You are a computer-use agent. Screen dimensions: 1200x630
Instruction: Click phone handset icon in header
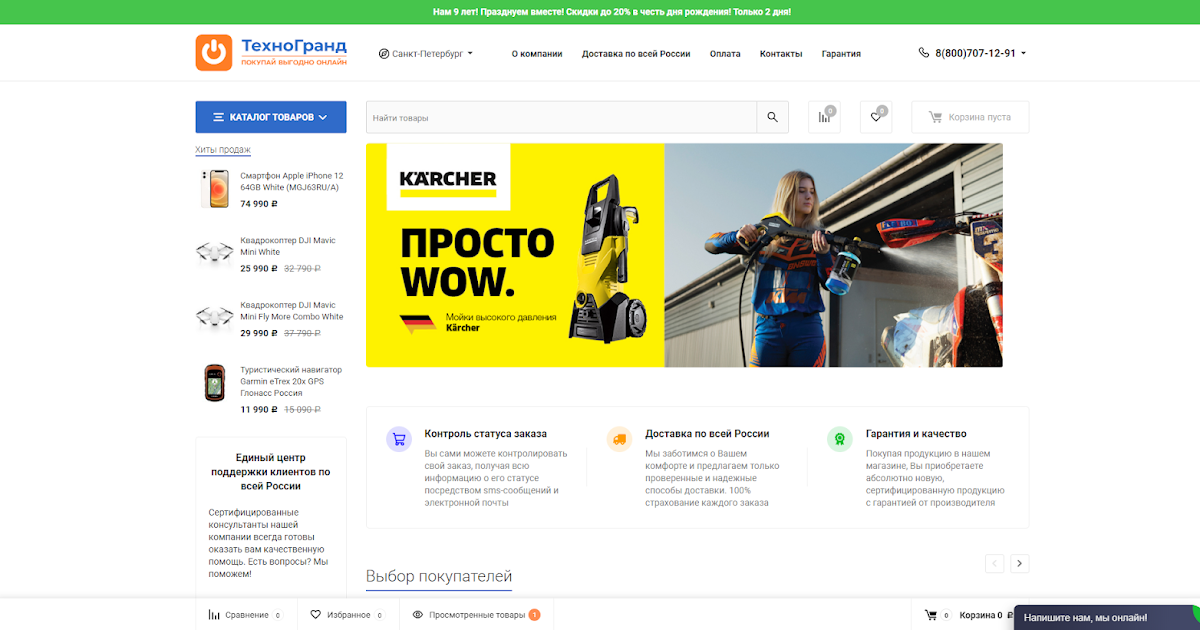click(x=924, y=53)
